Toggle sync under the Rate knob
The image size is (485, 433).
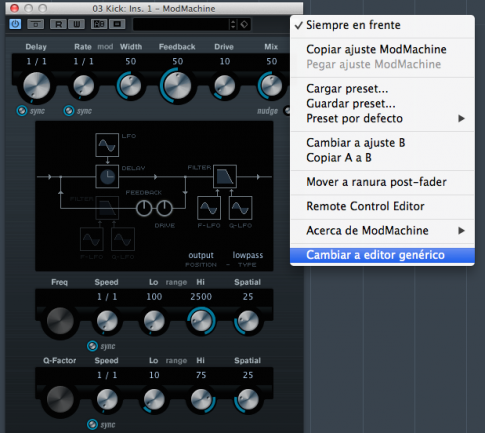[x=69, y=111]
